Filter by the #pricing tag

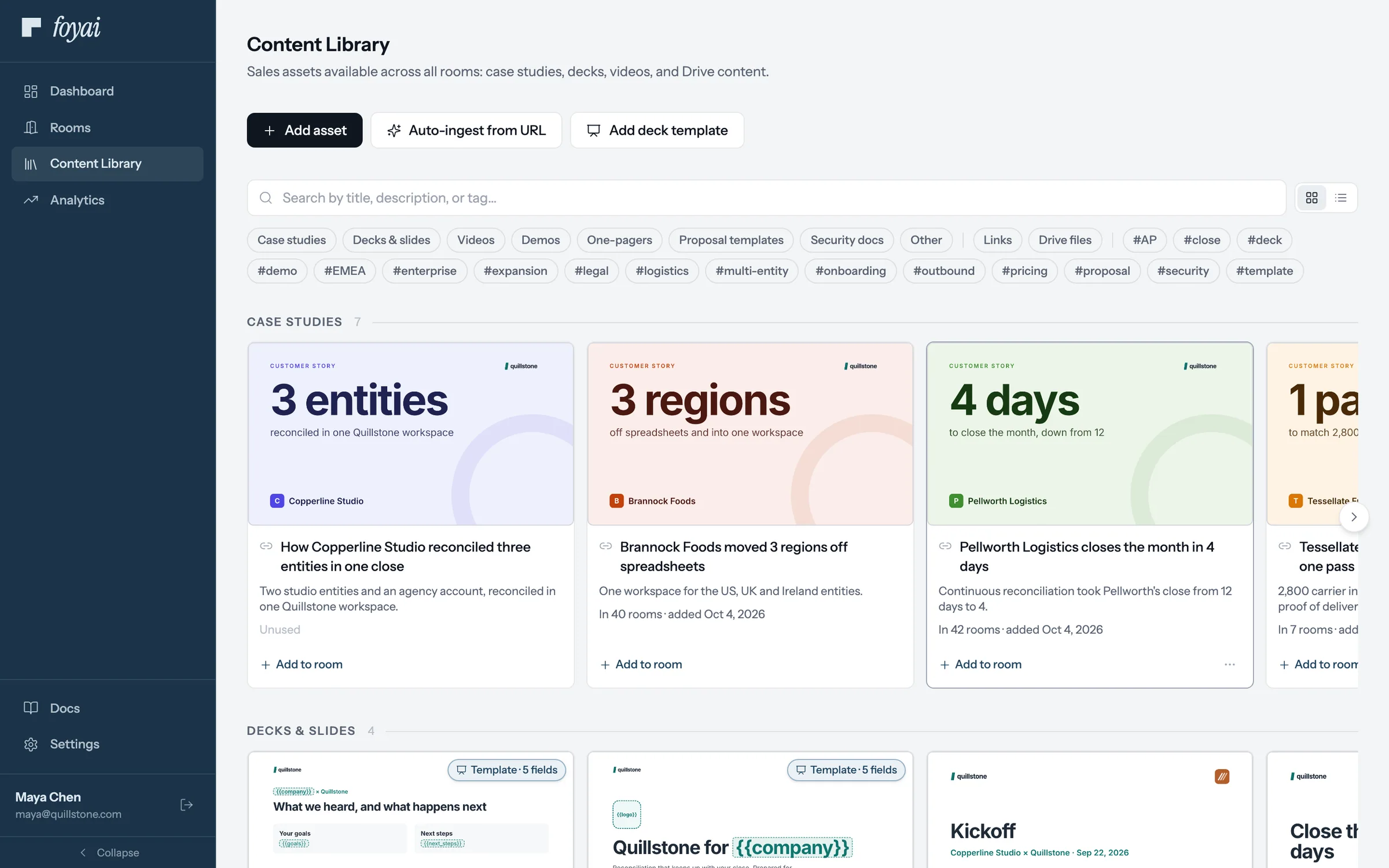point(1024,271)
